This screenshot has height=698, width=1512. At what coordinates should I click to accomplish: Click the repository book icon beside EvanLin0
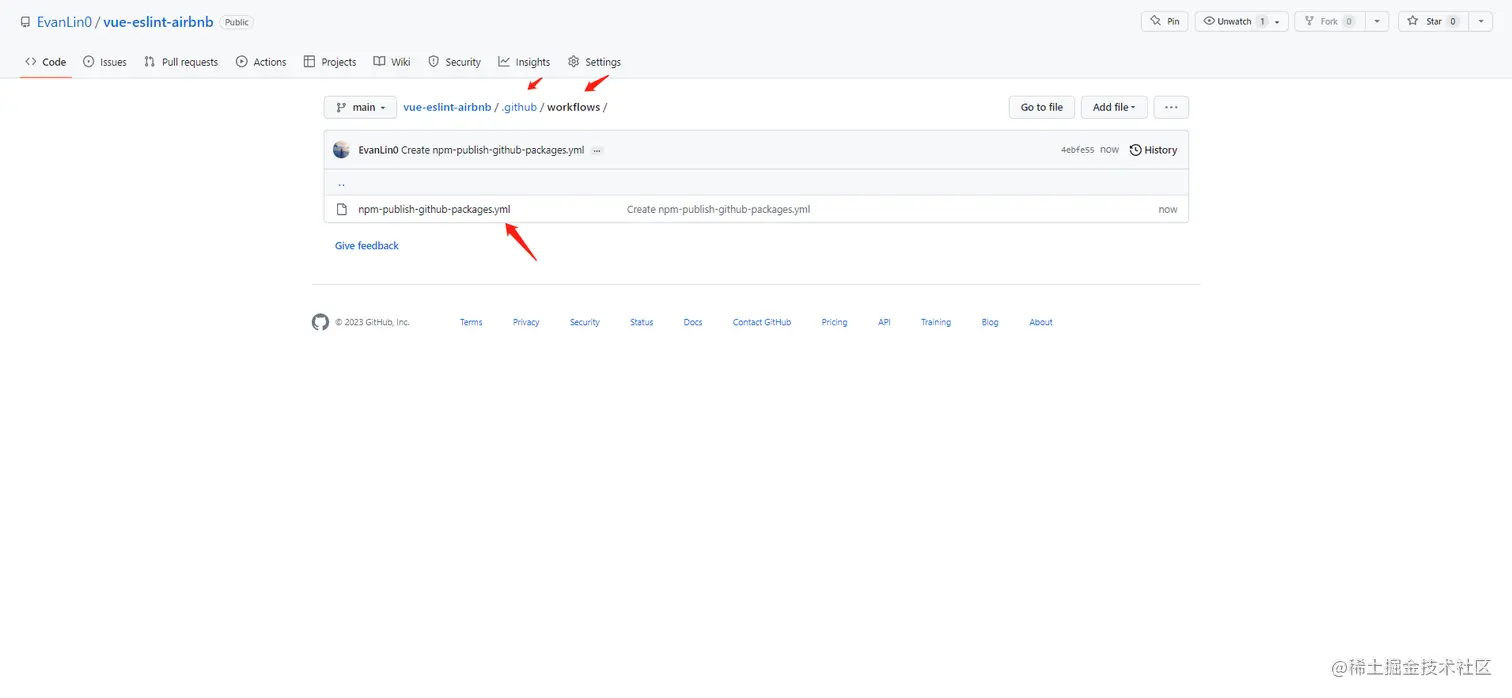tap(25, 22)
